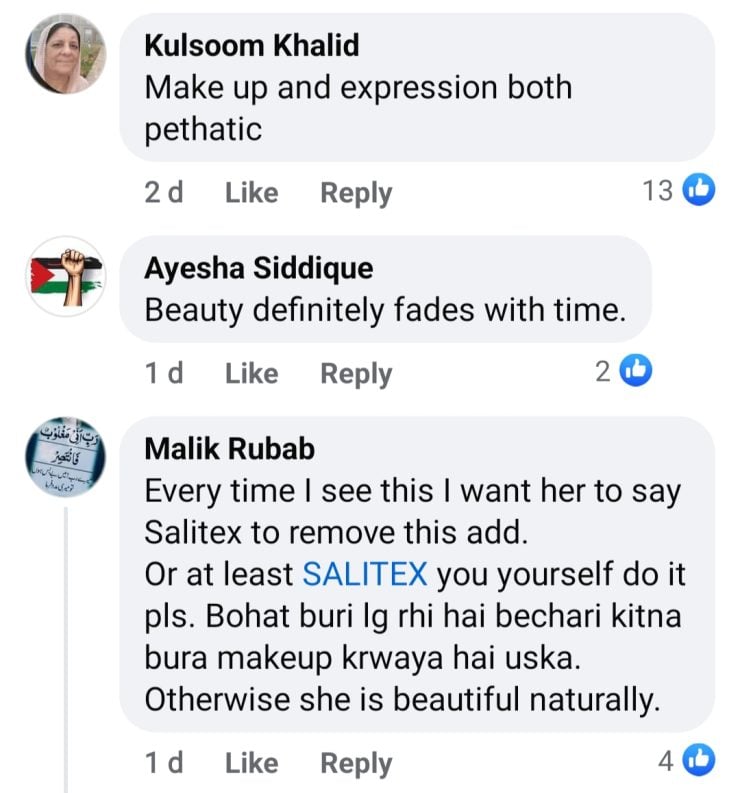
Task: Open Kulsoom Khalid's profile picture
Action: click(65, 60)
